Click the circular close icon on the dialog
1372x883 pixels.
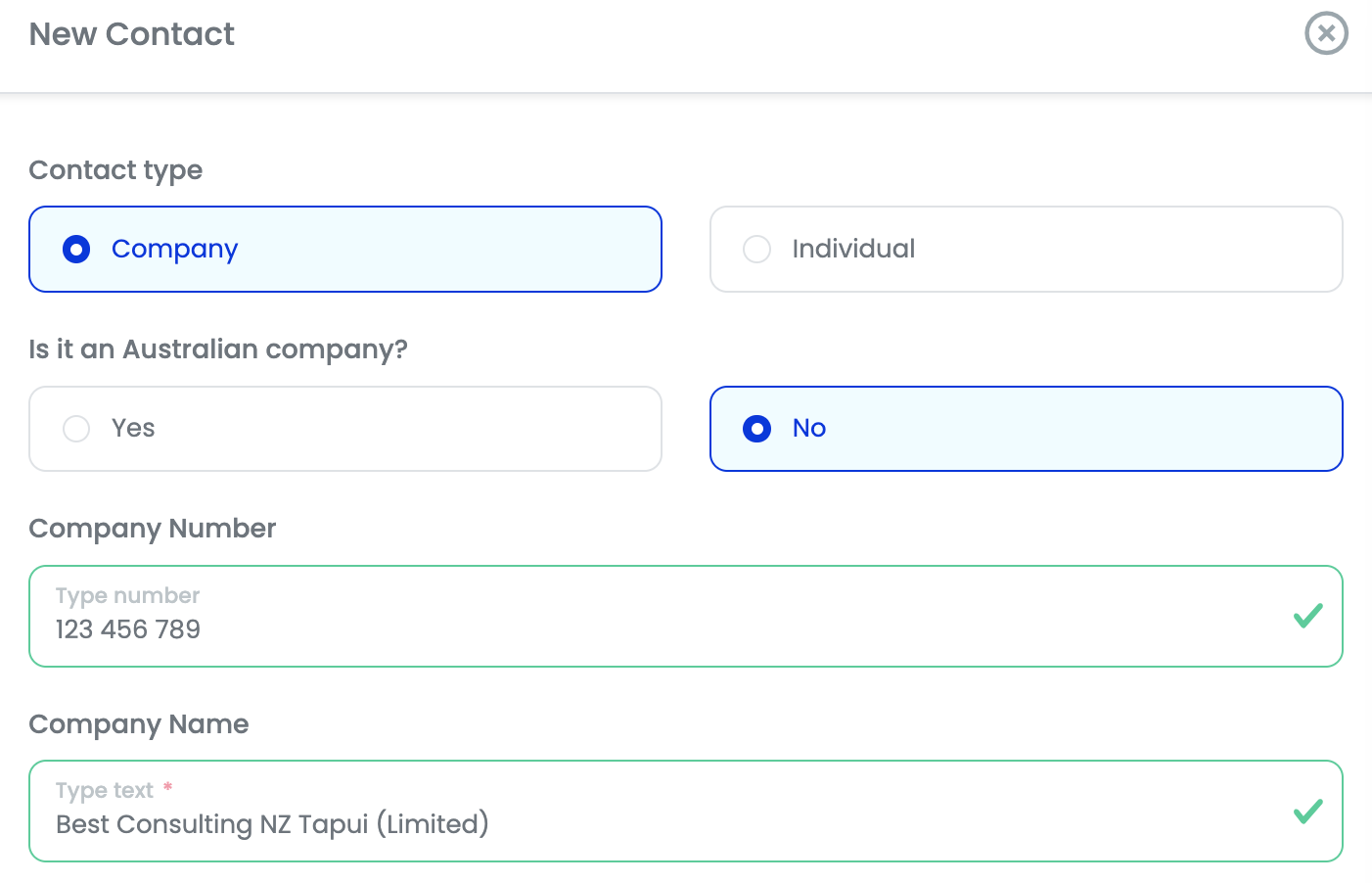[1326, 33]
